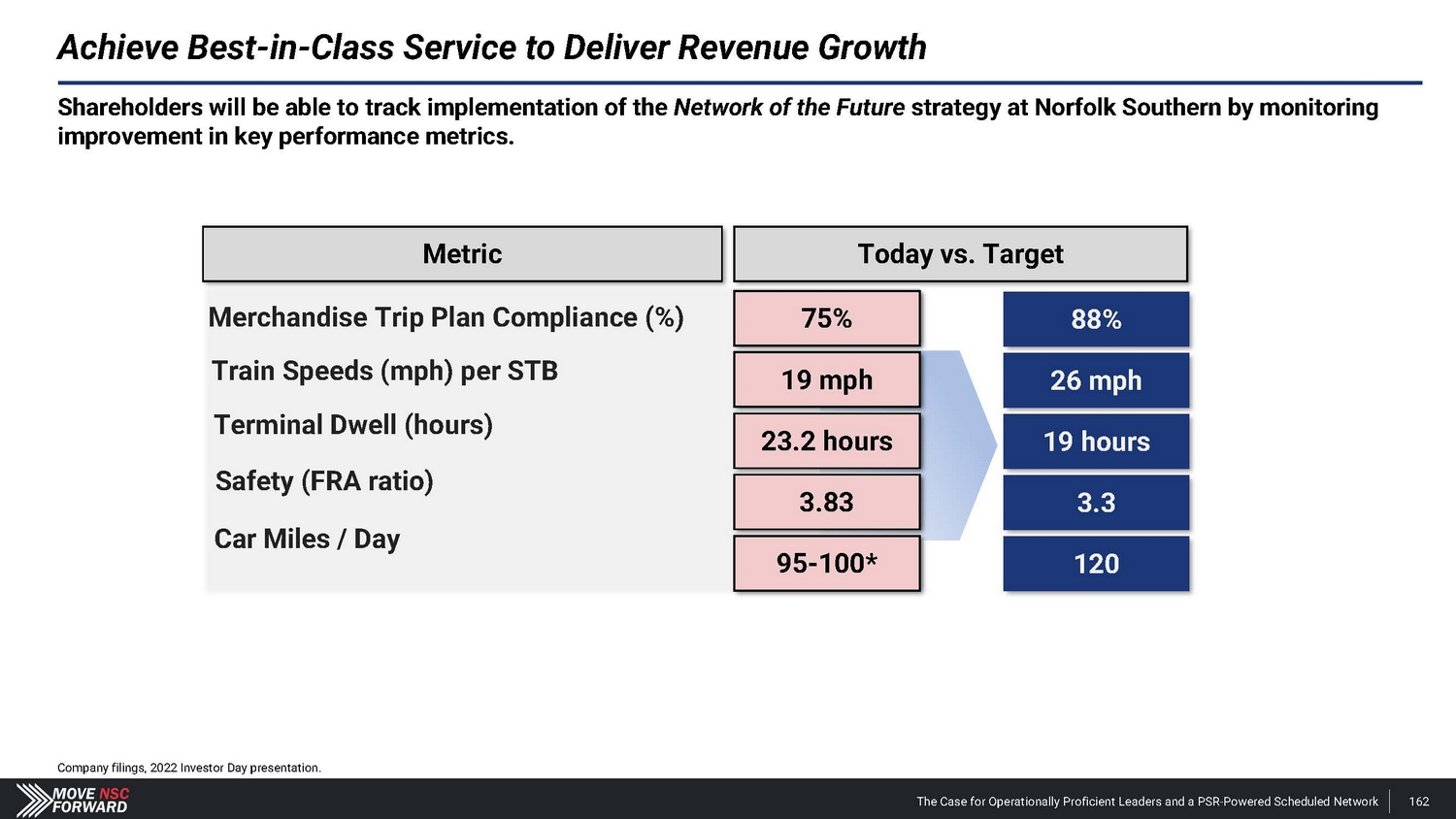Click the 95-100* car miles box
Image resolution: width=1456 pixels, height=819 pixels.
[x=826, y=564]
